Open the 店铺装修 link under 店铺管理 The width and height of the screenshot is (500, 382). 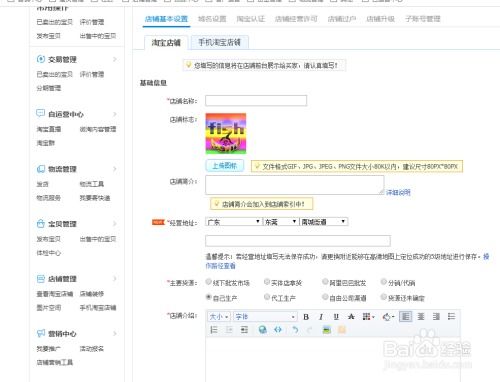tap(92, 294)
